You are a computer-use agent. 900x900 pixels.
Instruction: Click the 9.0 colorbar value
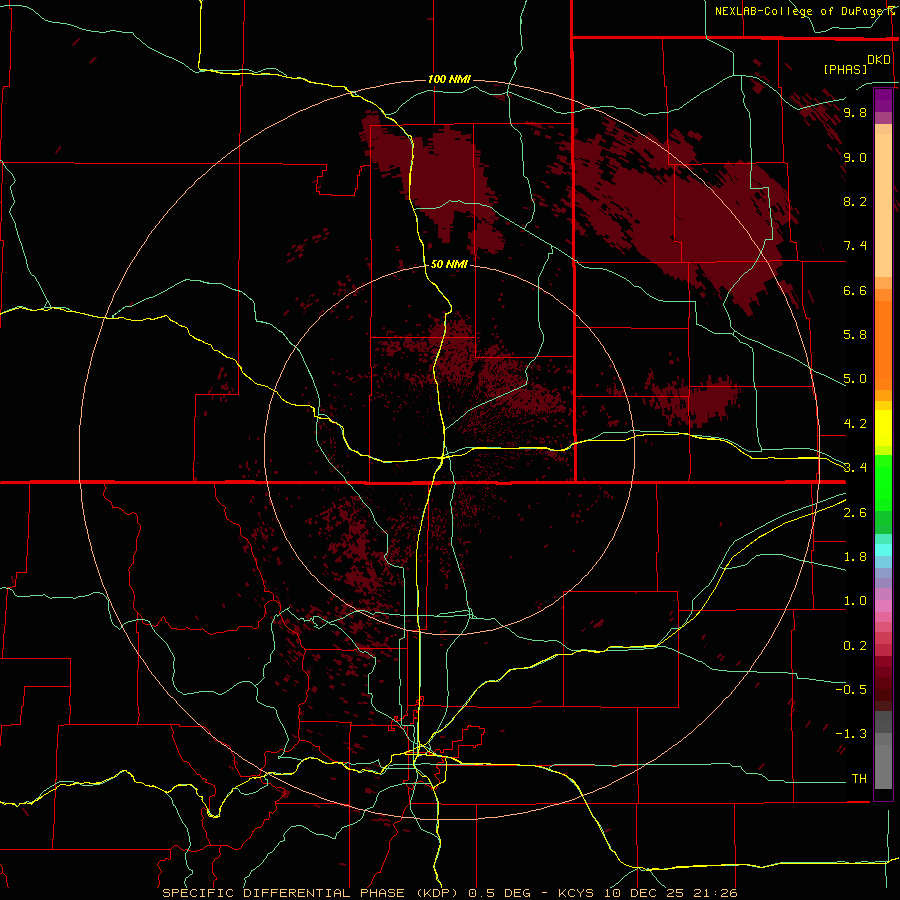coord(855,157)
